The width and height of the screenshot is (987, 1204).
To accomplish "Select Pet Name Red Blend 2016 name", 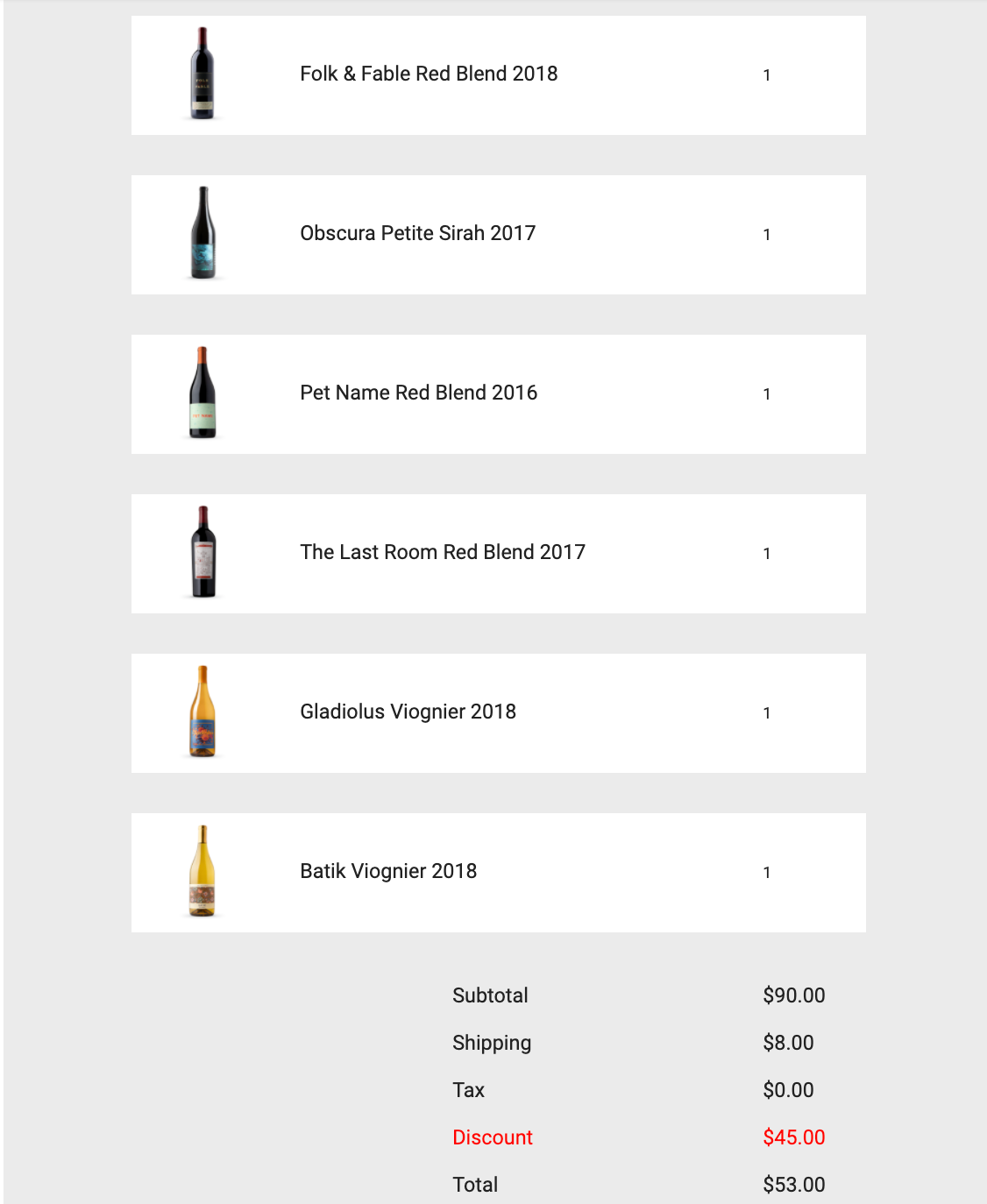I will [418, 393].
